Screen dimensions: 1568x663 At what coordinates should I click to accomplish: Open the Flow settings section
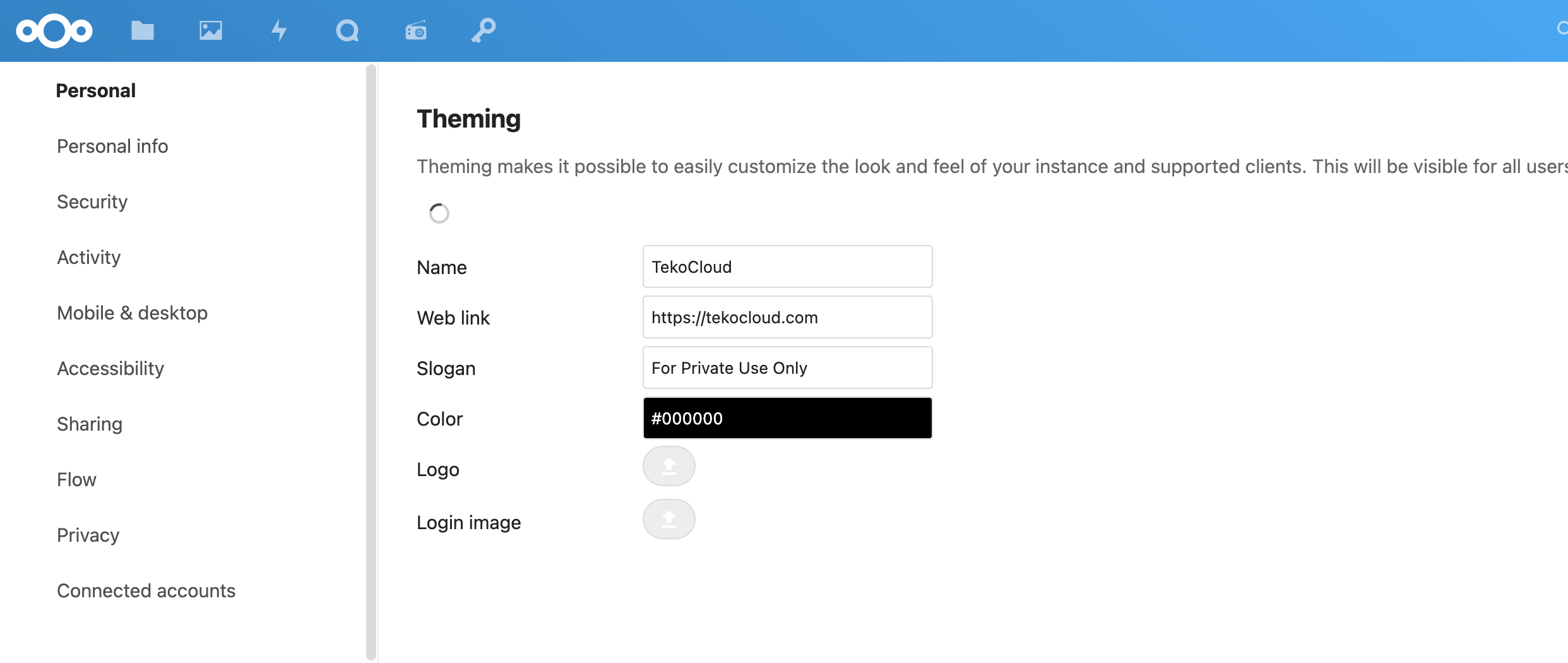[76, 479]
